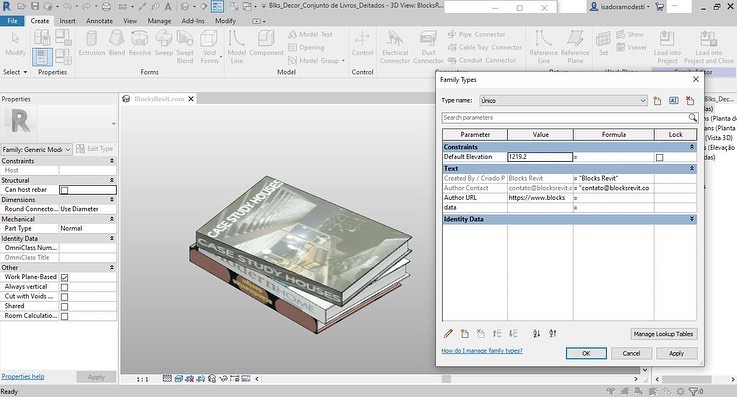Click the Edit Parameter pencil icon
The width and height of the screenshot is (737, 397).
coord(448,334)
